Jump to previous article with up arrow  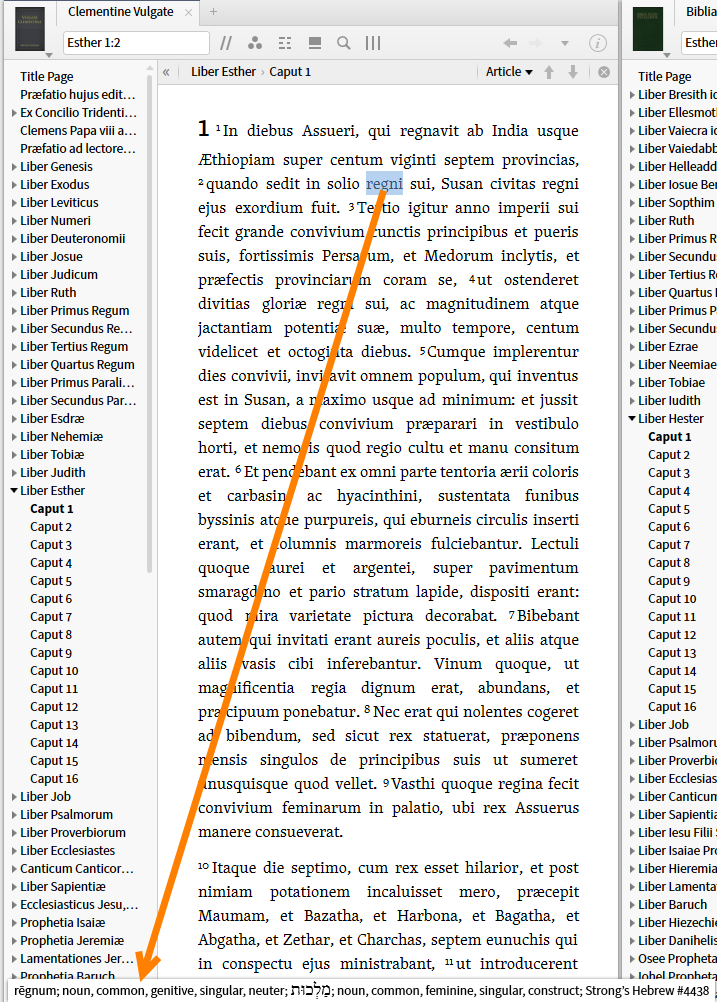pyautogui.click(x=549, y=72)
